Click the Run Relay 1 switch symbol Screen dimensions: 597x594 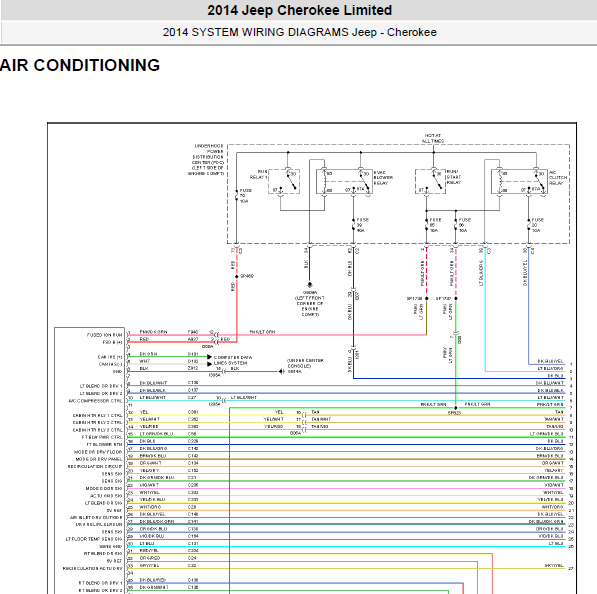tap(284, 182)
